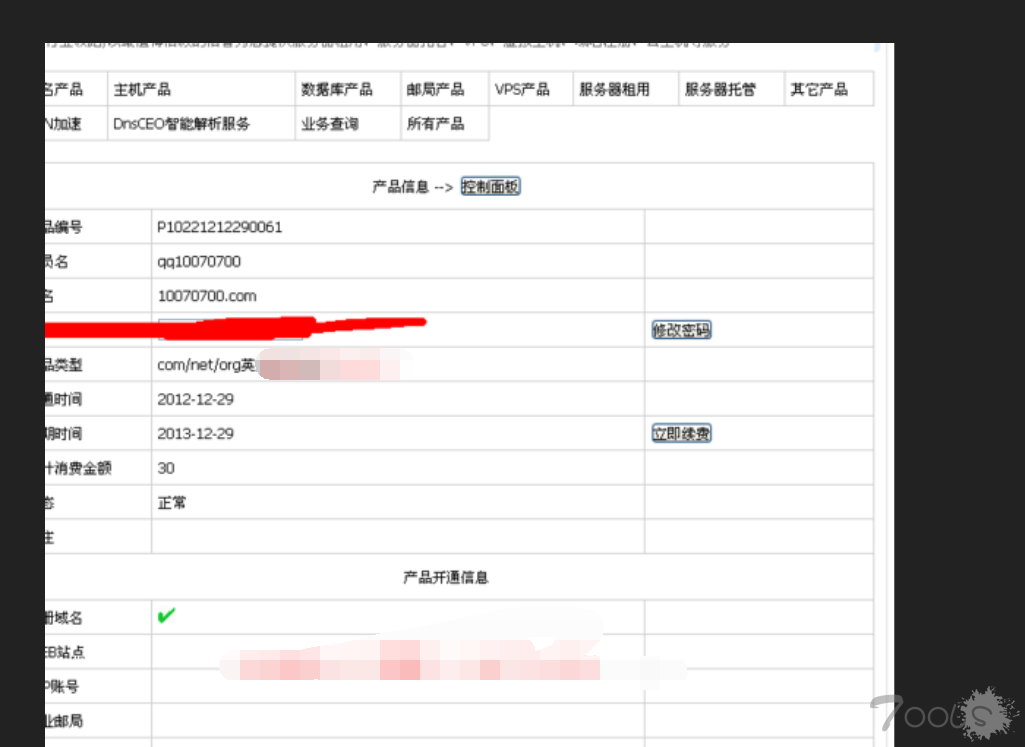1025x747 pixels.
Task: Open the 业务查询 tab
Action: click(x=329, y=124)
